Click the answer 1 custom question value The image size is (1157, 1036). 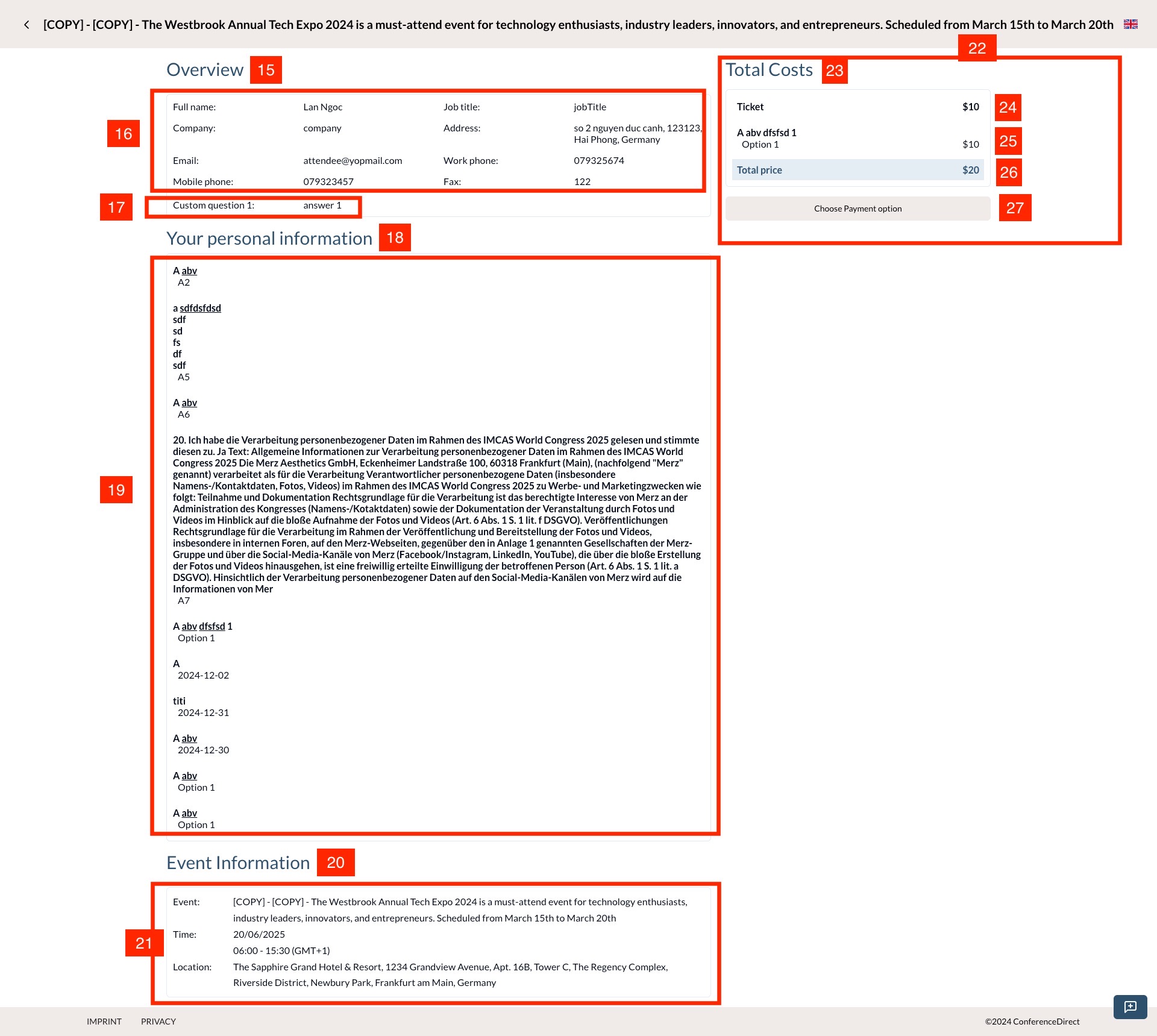(322, 205)
